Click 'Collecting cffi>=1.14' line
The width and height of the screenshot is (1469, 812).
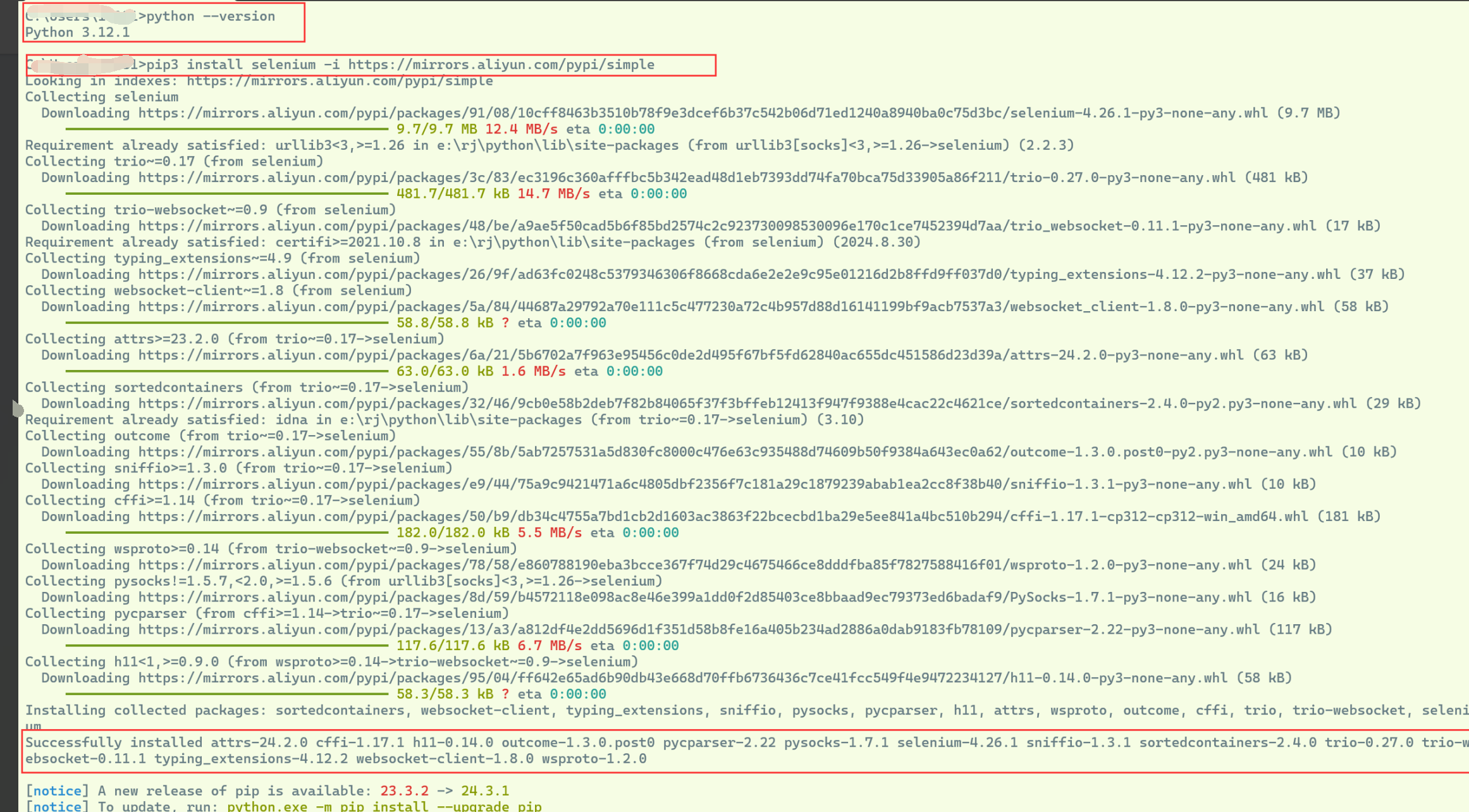click(223, 500)
